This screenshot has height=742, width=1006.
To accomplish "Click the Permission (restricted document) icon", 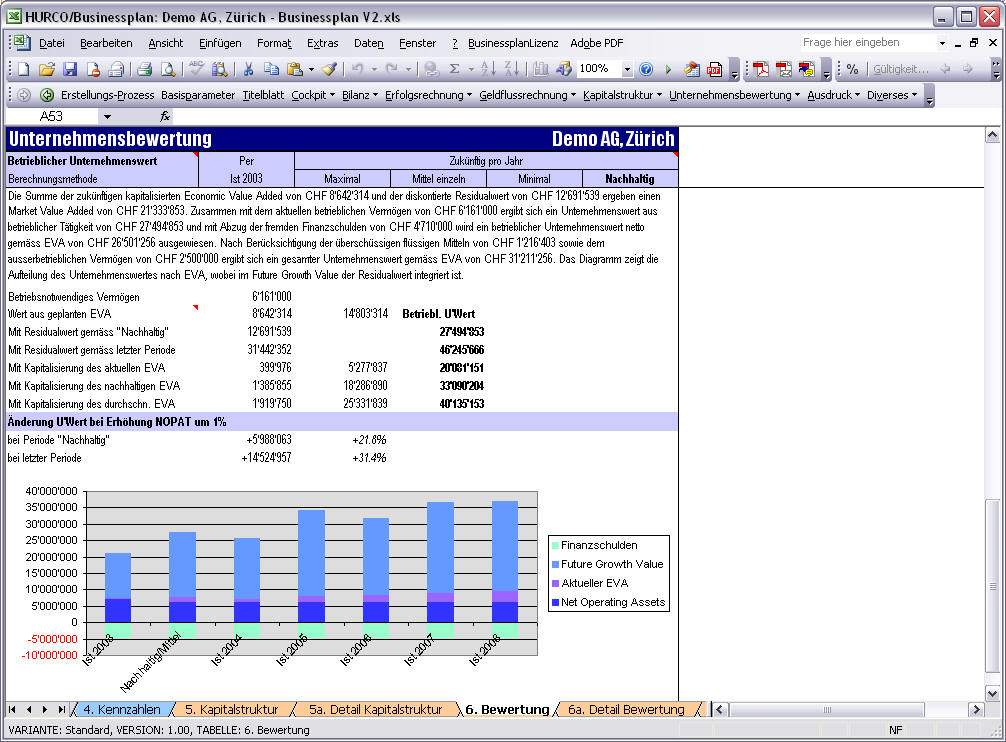I will 93,69.
